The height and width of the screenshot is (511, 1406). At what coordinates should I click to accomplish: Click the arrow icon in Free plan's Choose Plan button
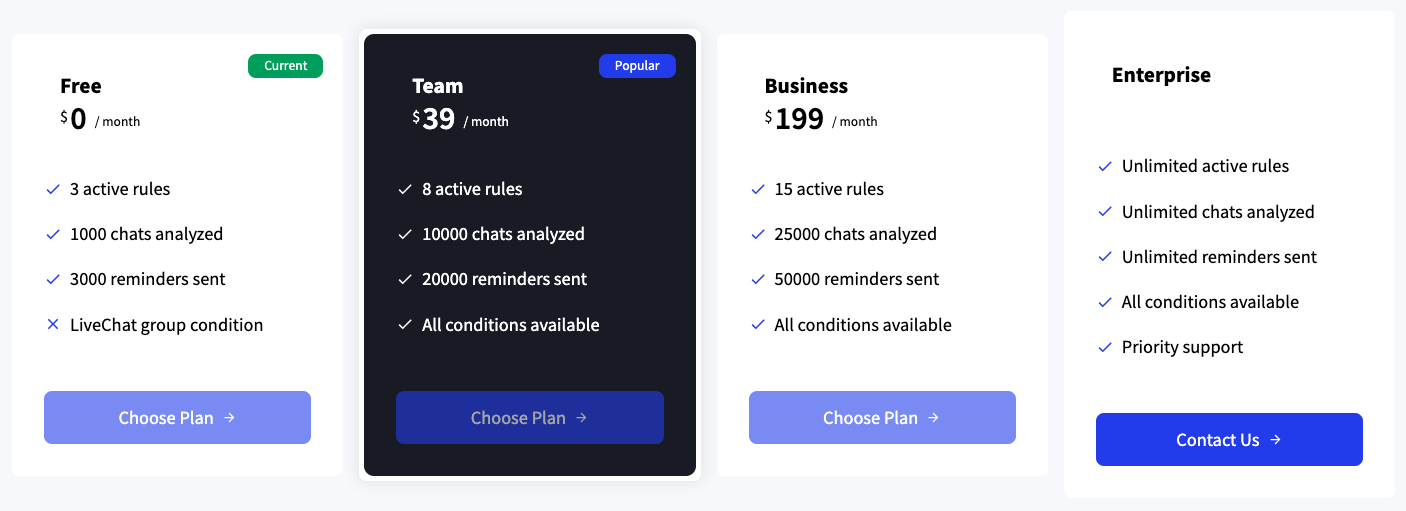[x=229, y=418]
